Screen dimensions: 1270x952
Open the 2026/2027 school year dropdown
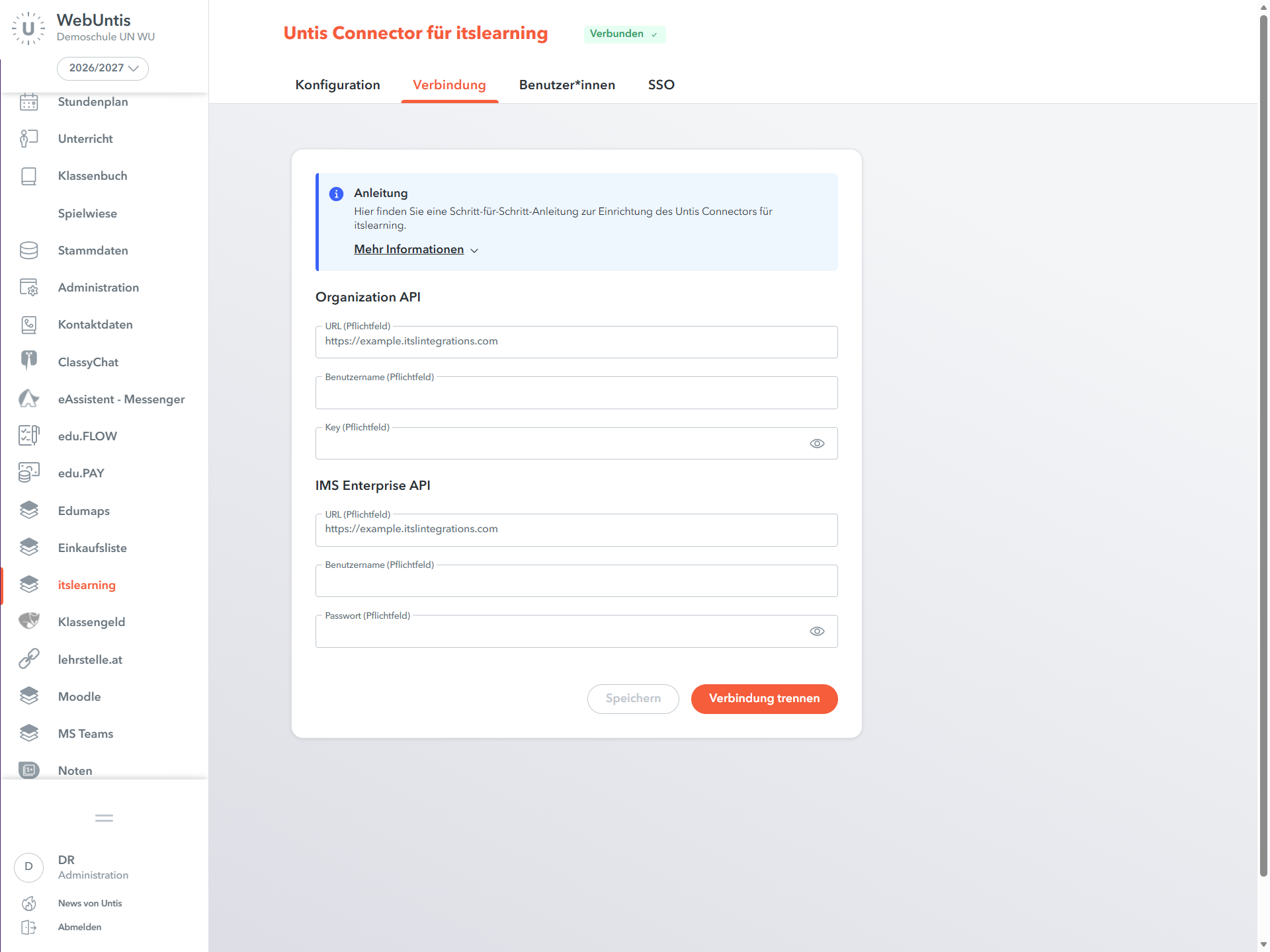pyautogui.click(x=103, y=68)
